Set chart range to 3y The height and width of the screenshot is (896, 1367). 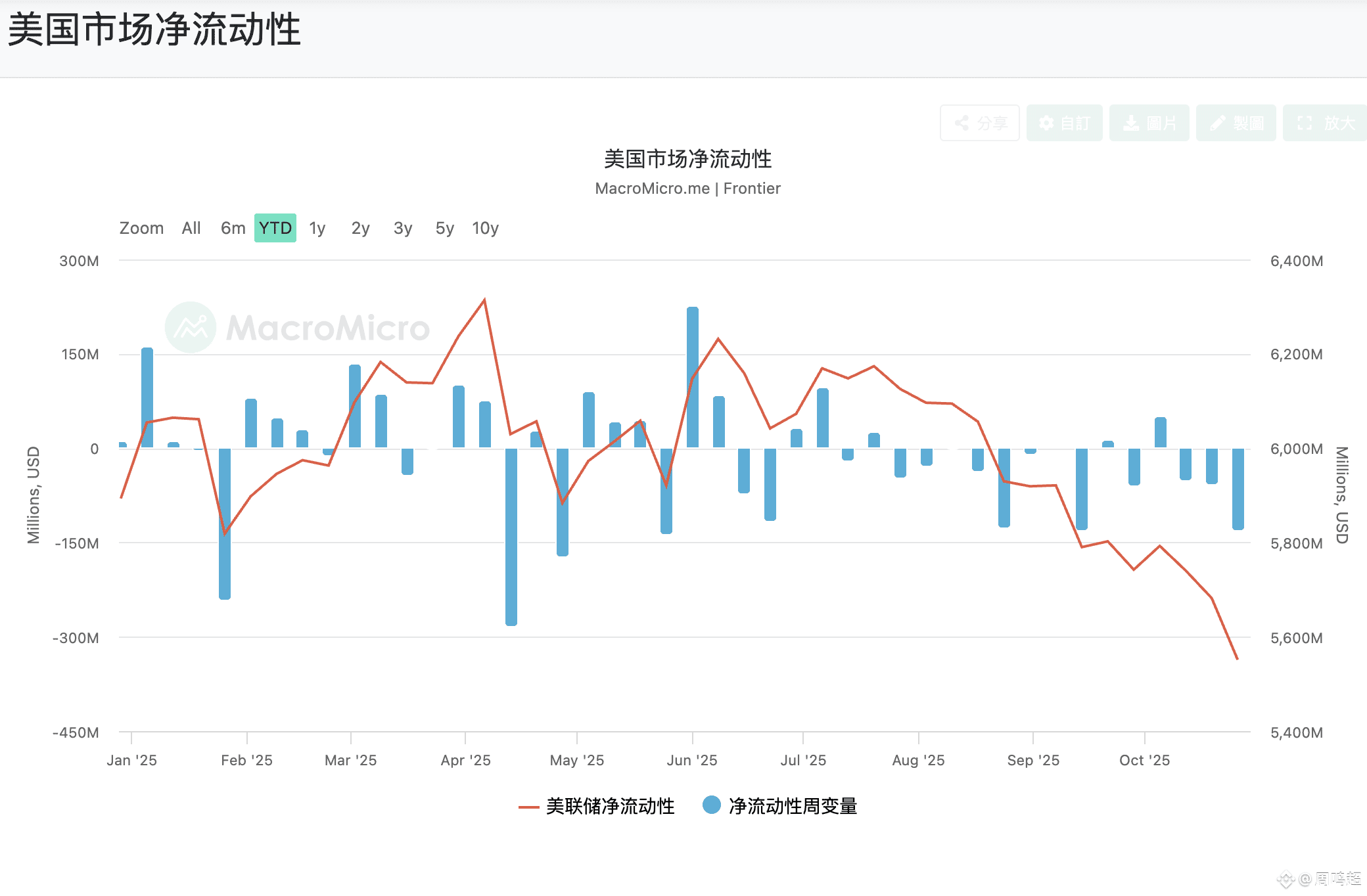coord(403,228)
